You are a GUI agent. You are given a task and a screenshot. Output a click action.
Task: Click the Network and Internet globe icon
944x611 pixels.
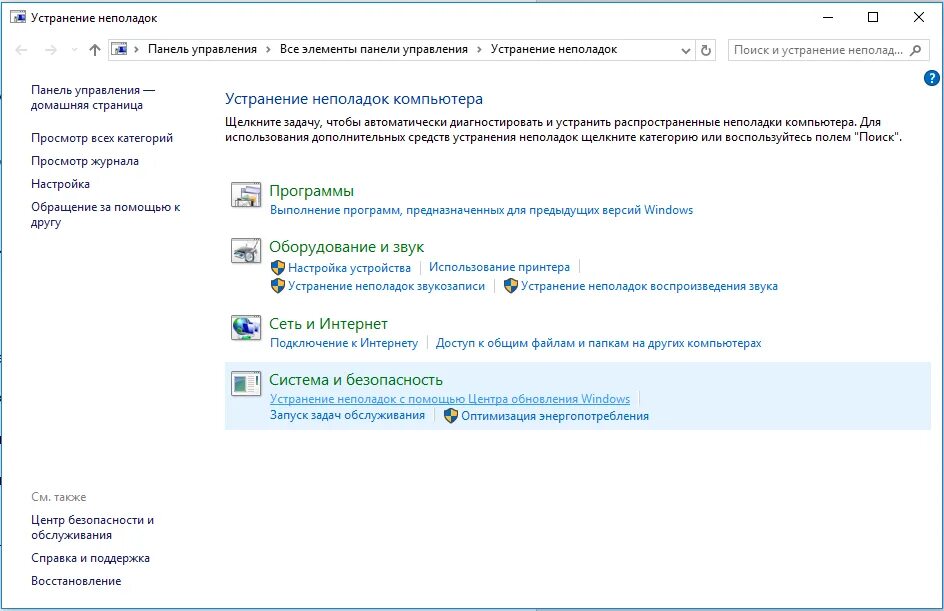[246, 327]
